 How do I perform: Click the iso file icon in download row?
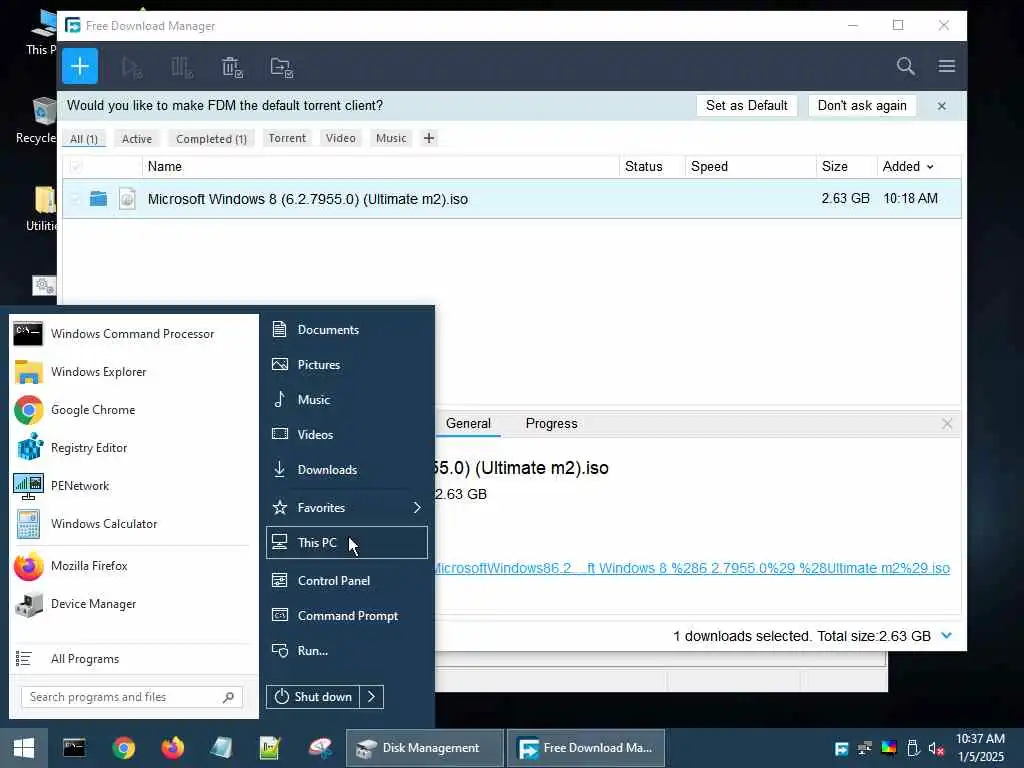coord(127,199)
